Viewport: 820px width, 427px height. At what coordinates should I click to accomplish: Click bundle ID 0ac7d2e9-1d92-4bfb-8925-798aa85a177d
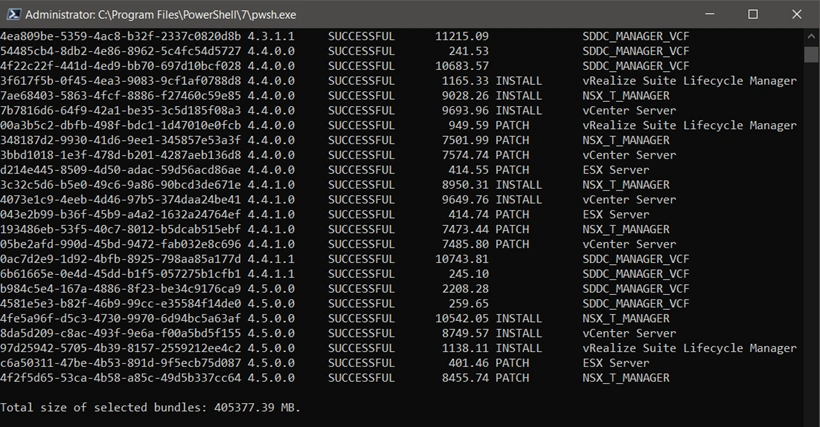coord(121,259)
